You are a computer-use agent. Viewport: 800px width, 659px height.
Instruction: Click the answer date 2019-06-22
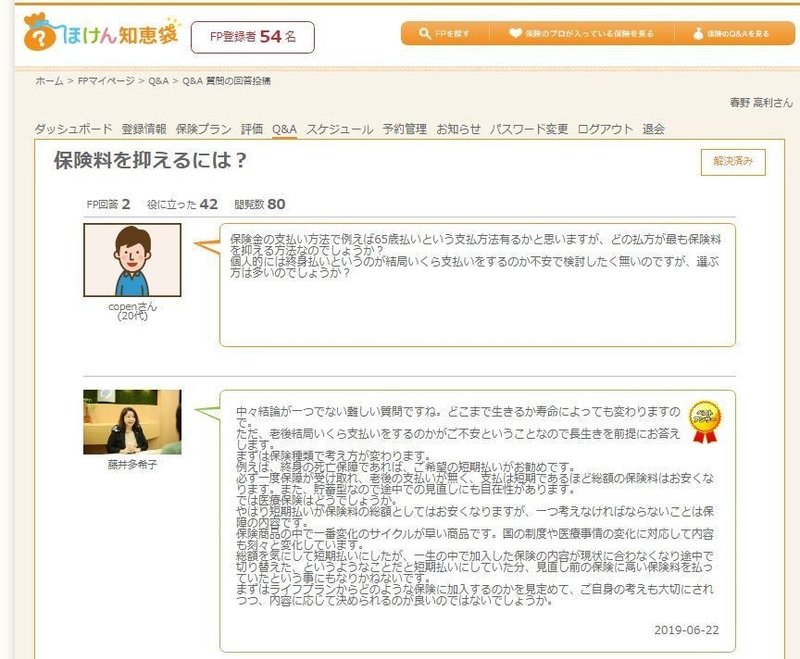686,630
